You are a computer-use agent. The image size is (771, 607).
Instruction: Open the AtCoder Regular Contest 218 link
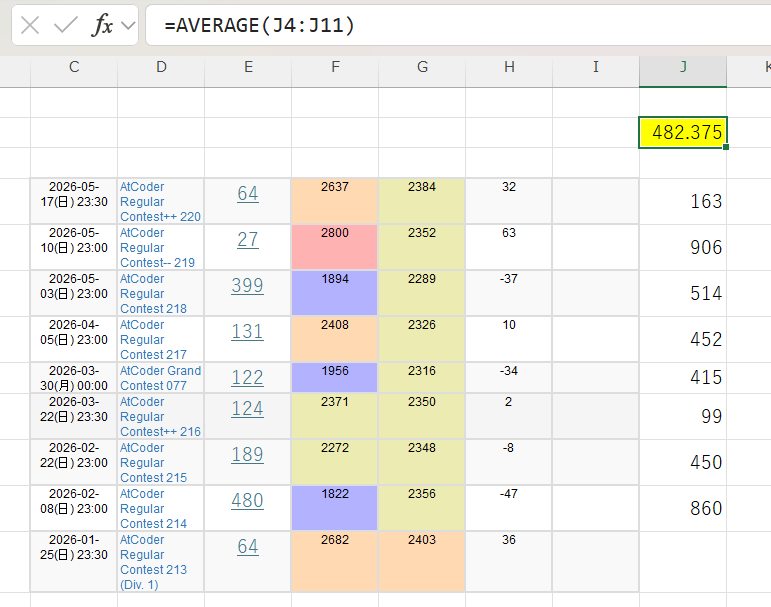[x=153, y=294]
